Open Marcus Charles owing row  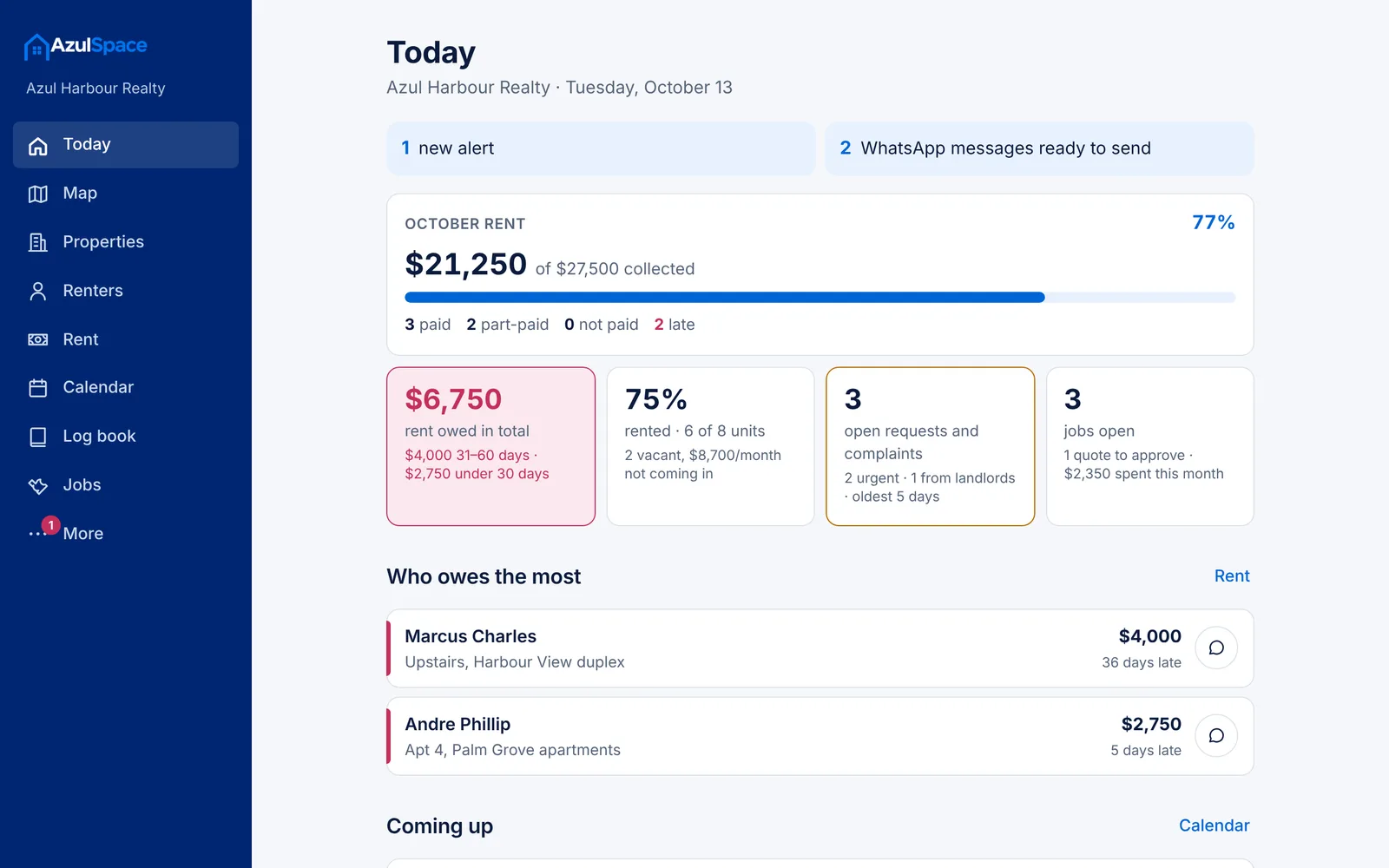[820, 648]
